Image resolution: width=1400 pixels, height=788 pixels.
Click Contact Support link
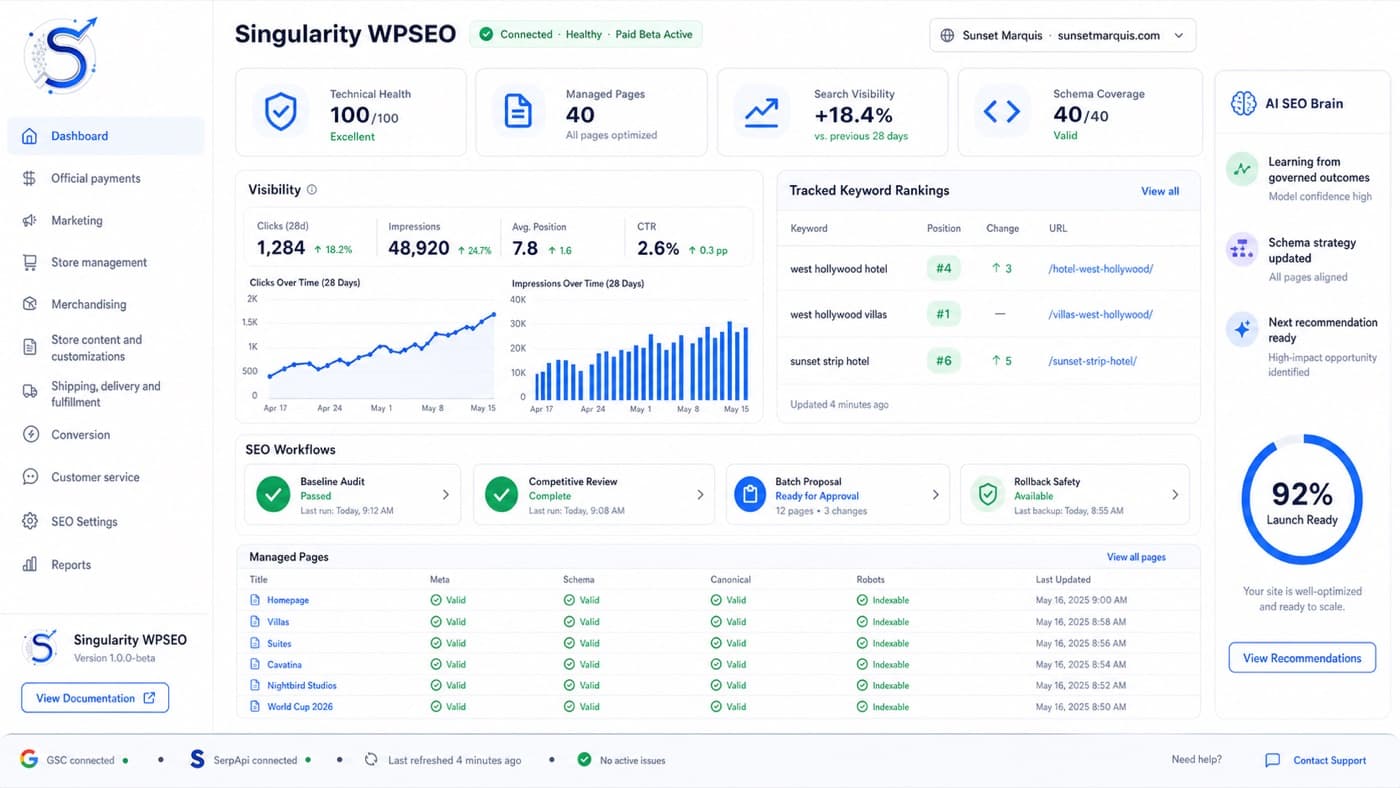pyautogui.click(x=1329, y=760)
